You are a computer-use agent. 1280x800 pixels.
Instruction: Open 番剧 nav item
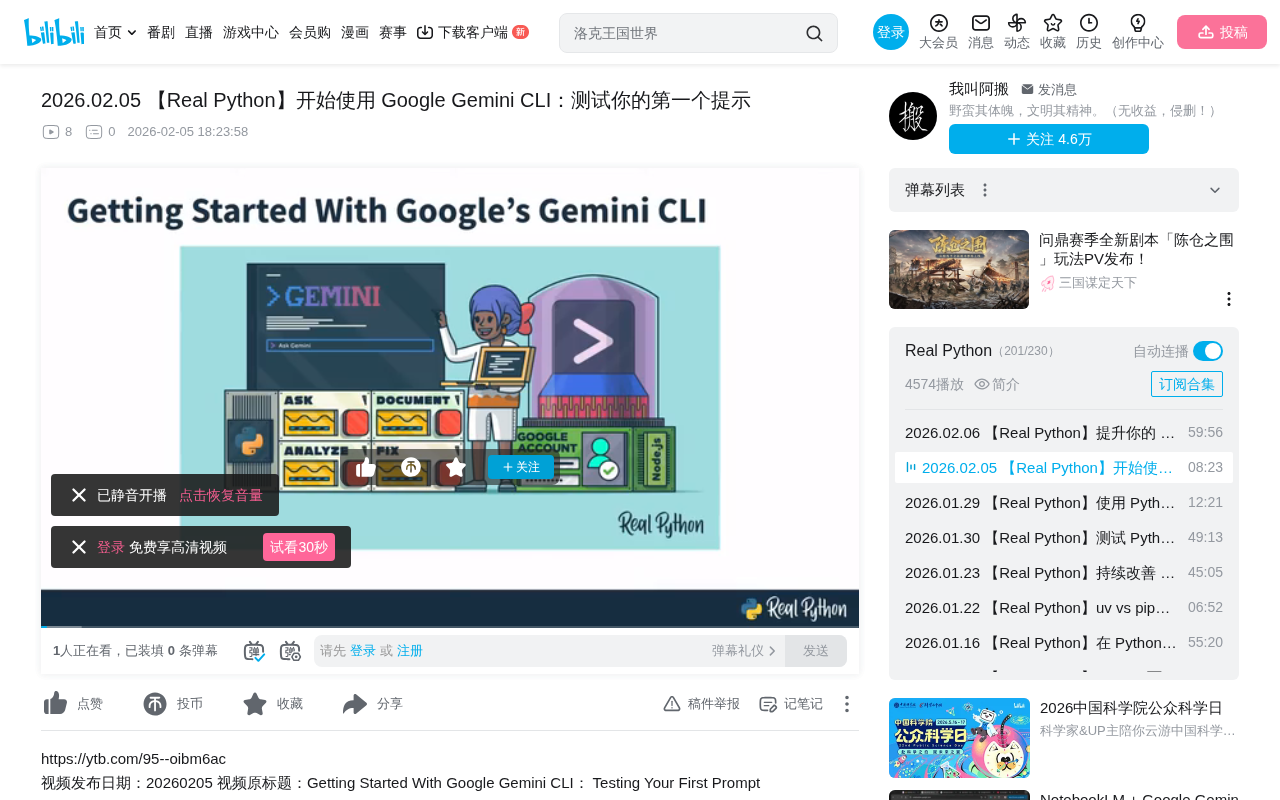click(x=161, y=32)
